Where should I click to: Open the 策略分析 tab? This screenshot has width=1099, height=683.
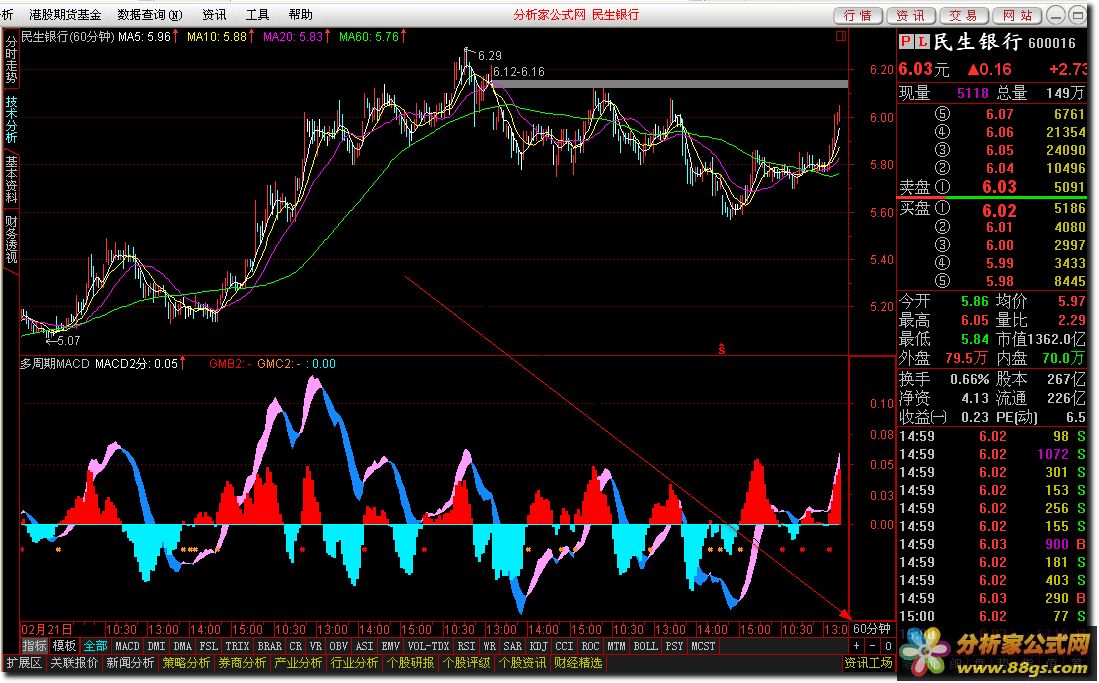click(186, 663)
